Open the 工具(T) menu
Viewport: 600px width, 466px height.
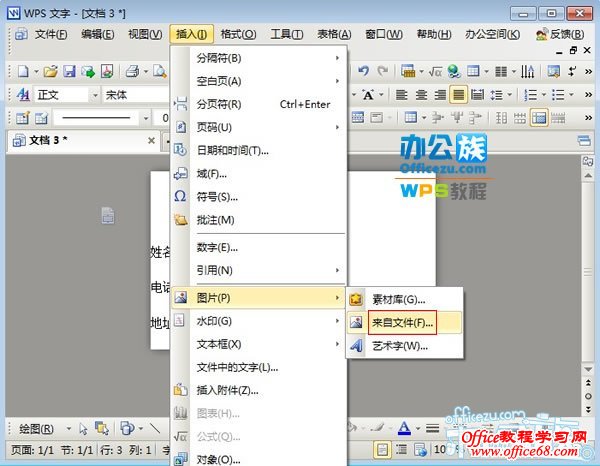pyautogui.click(x=287, y=34)
